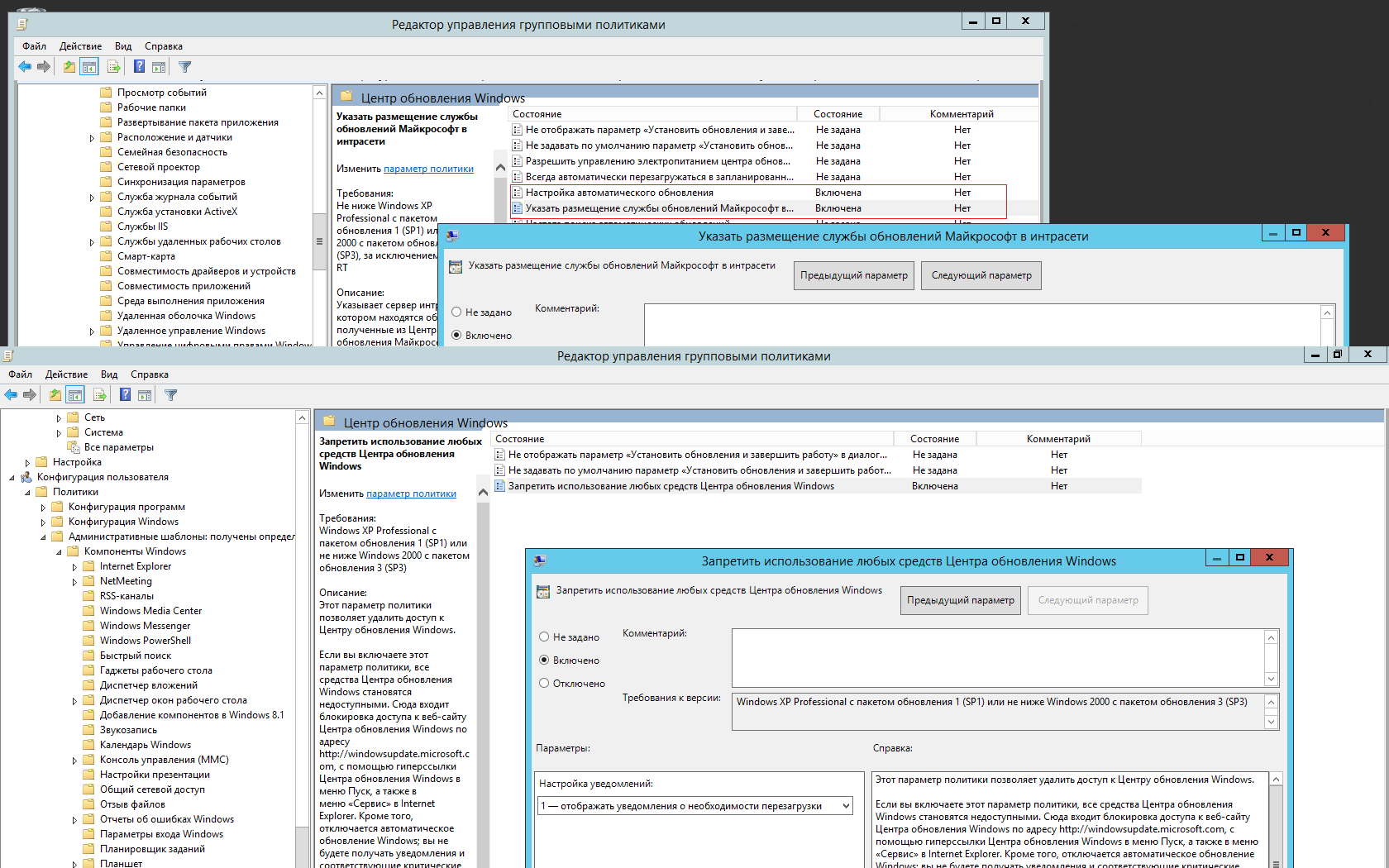Collapse 'Конфигурация пользователя' tree node
1389x868 pixels.
point(12,478)
